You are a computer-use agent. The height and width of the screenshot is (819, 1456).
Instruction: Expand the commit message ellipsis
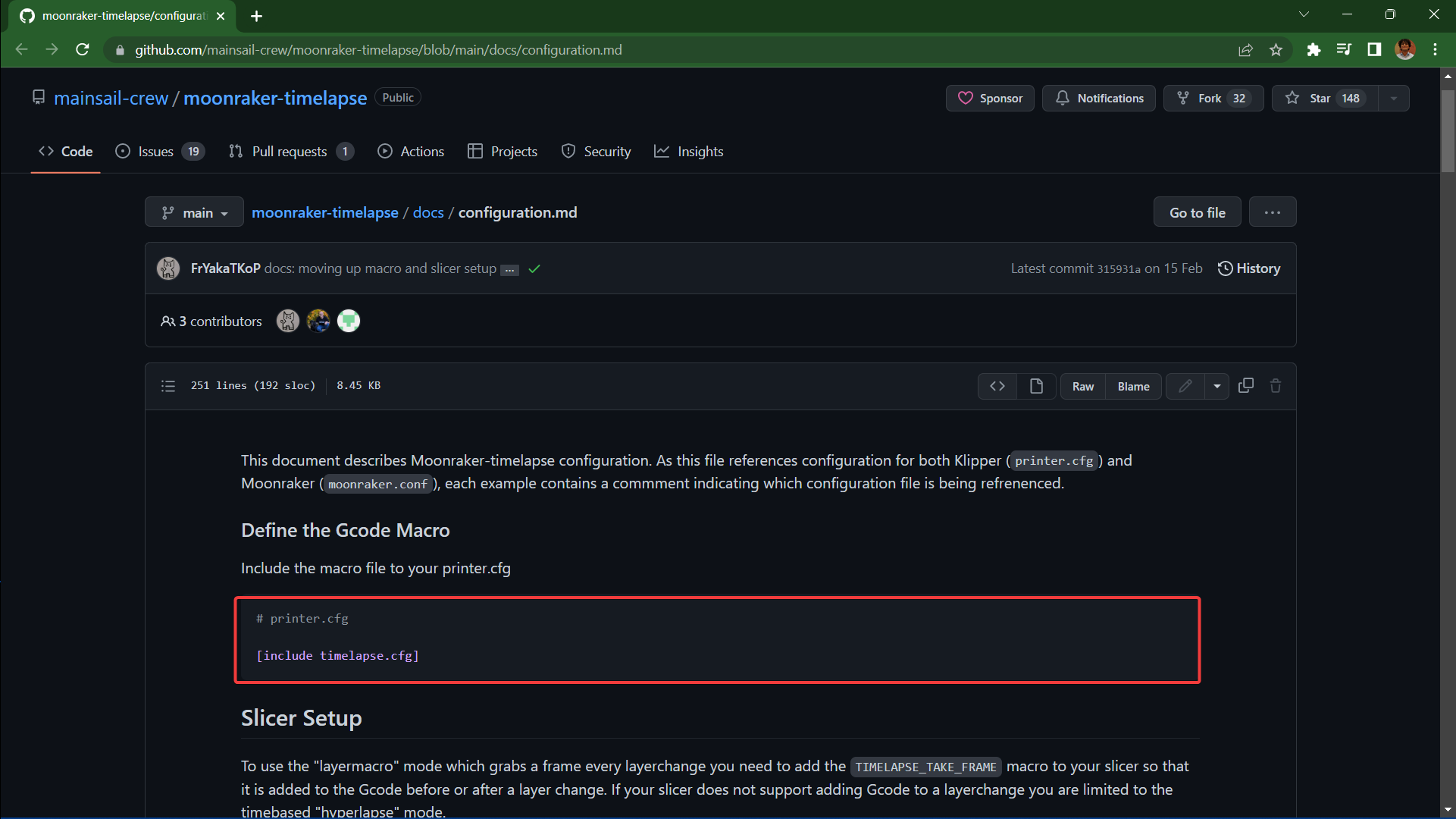[510, 270]
